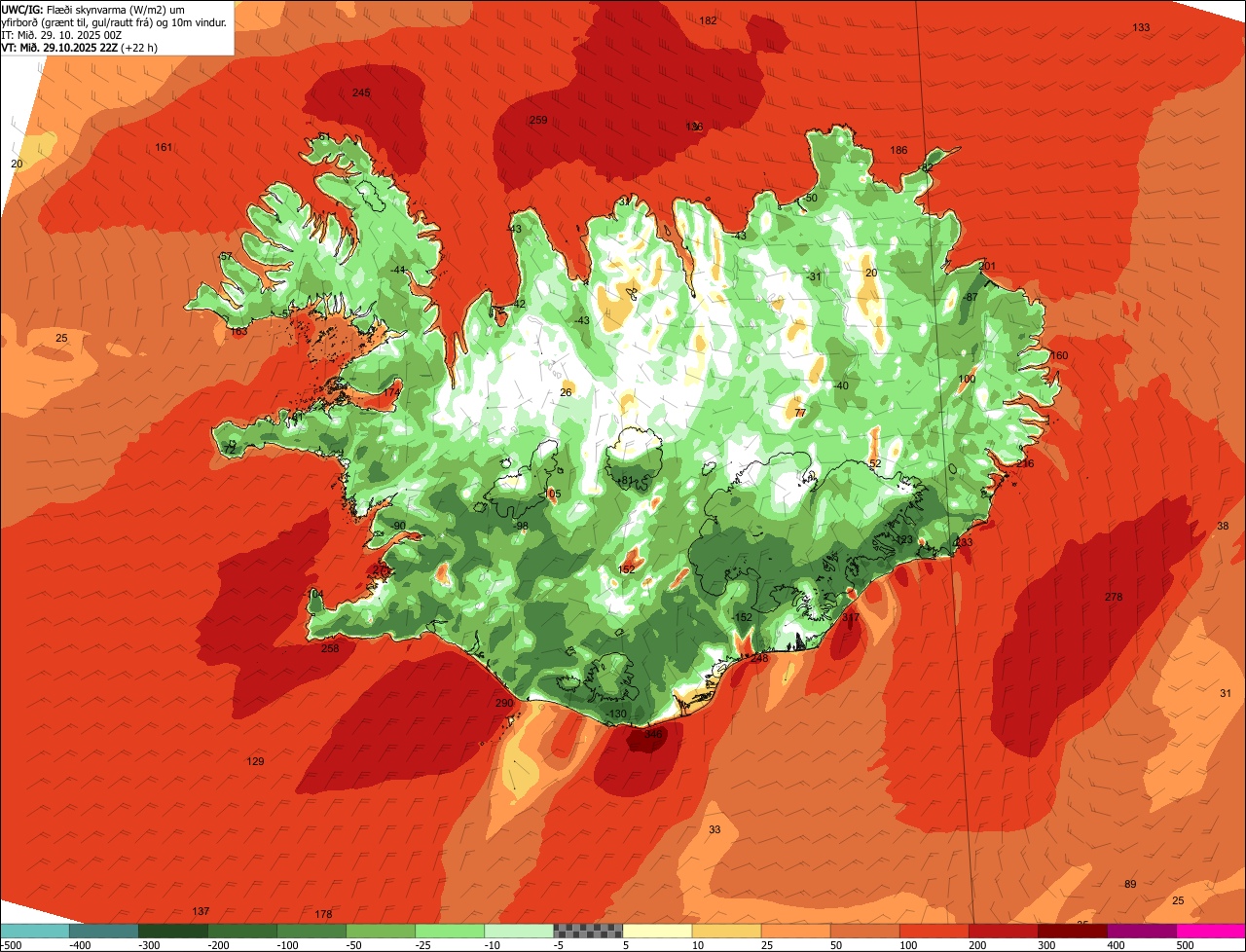Click the checkered legend swatch between -5 and 5
Viewport: 1246px width, 952px height.
pyautogui.click(x=588, y=931)
